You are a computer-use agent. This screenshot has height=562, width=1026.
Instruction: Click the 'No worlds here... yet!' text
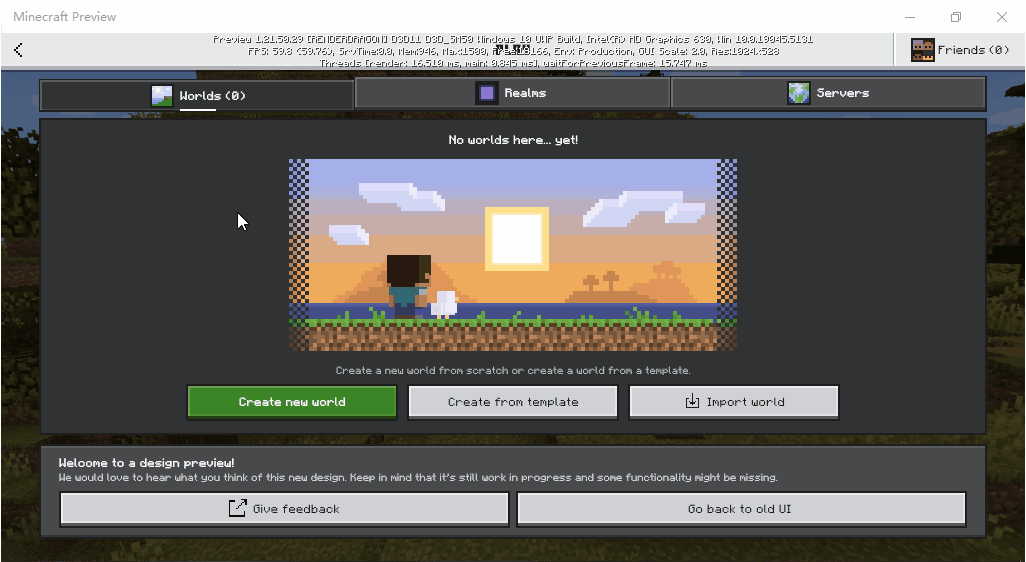(x=513, y=139)
